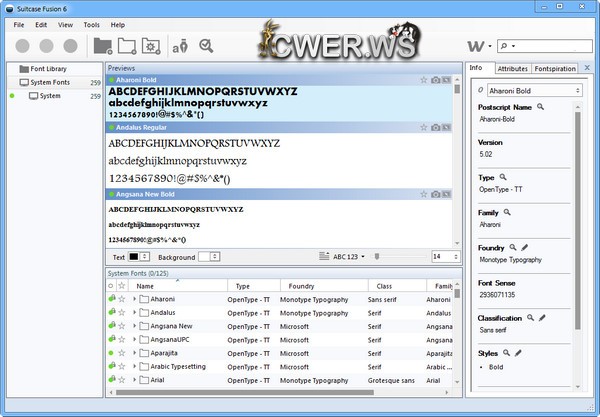Toggle the star for Aharoni font row

click(x=122, y=299)
